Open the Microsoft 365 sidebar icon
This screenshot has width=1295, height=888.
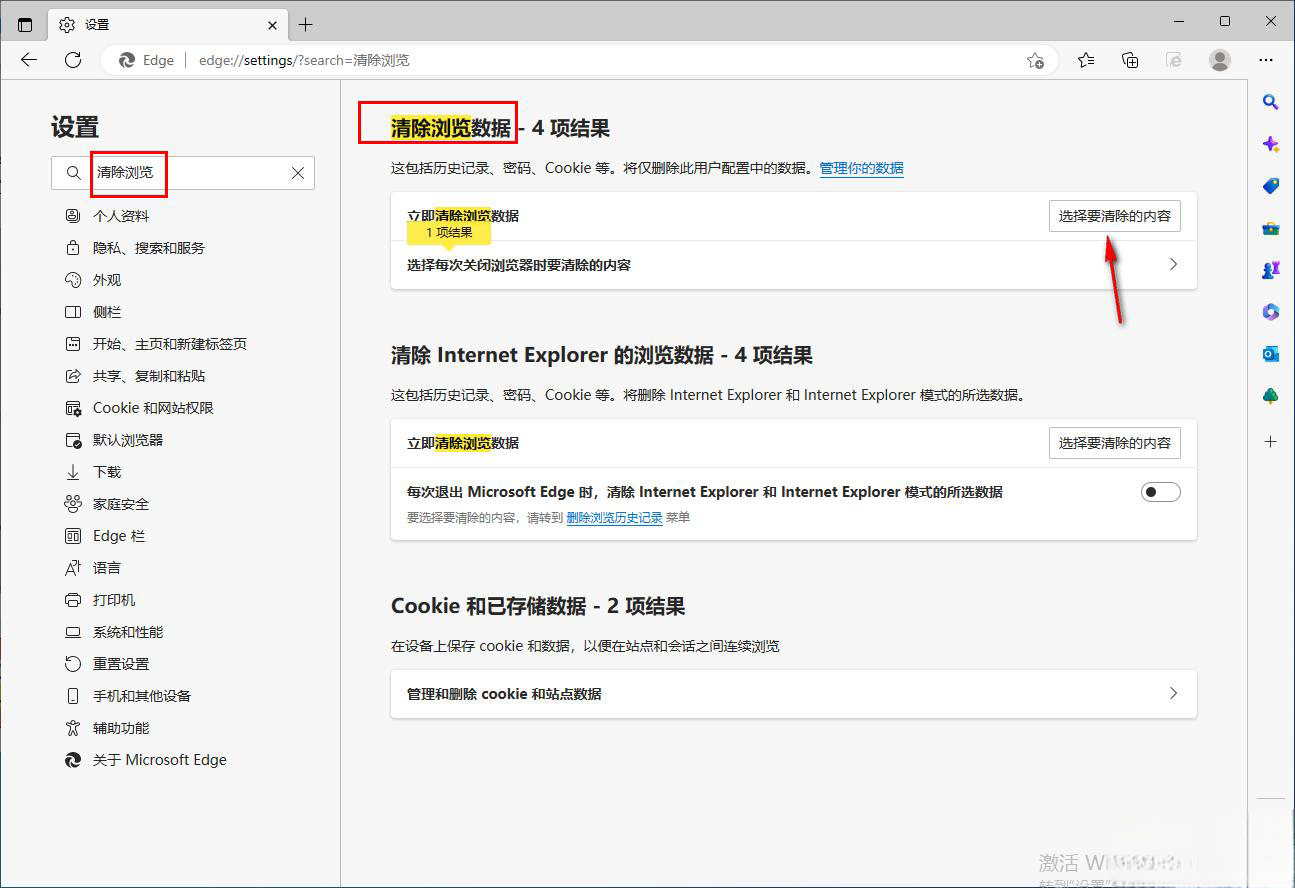1271,312
